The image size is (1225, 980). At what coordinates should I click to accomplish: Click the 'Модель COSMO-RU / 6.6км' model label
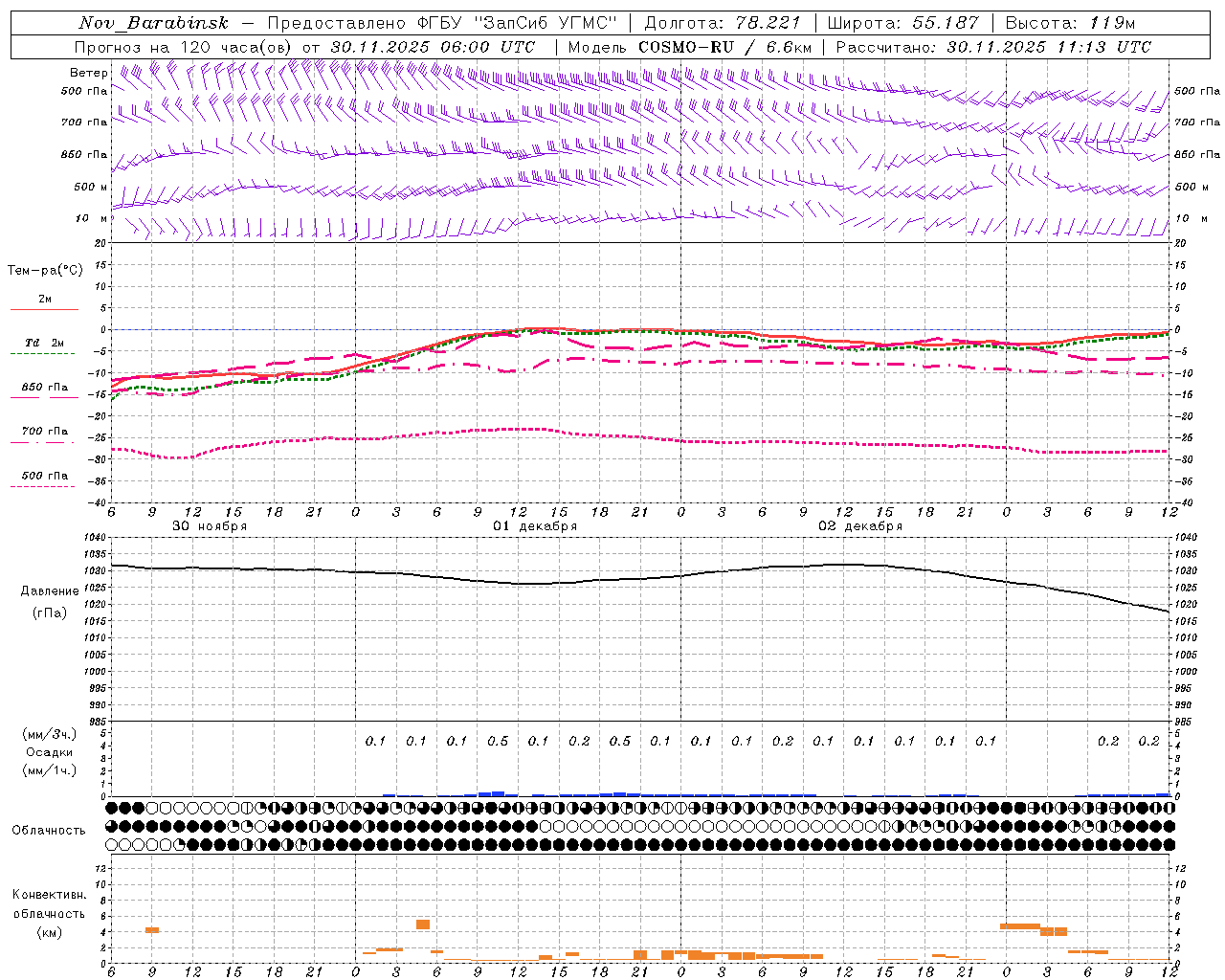point(690,47)
